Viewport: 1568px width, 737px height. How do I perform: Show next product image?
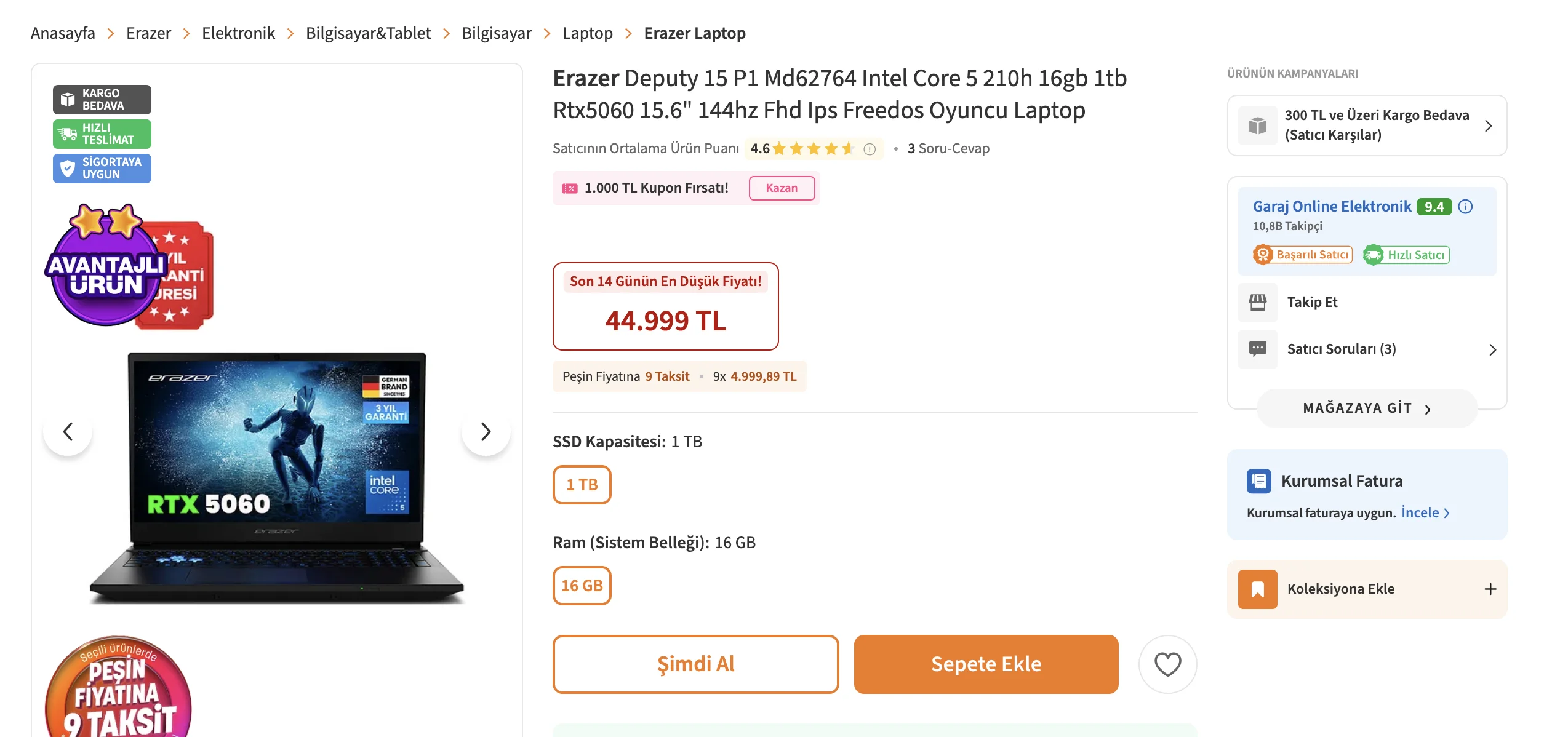(x=486, y=432)
